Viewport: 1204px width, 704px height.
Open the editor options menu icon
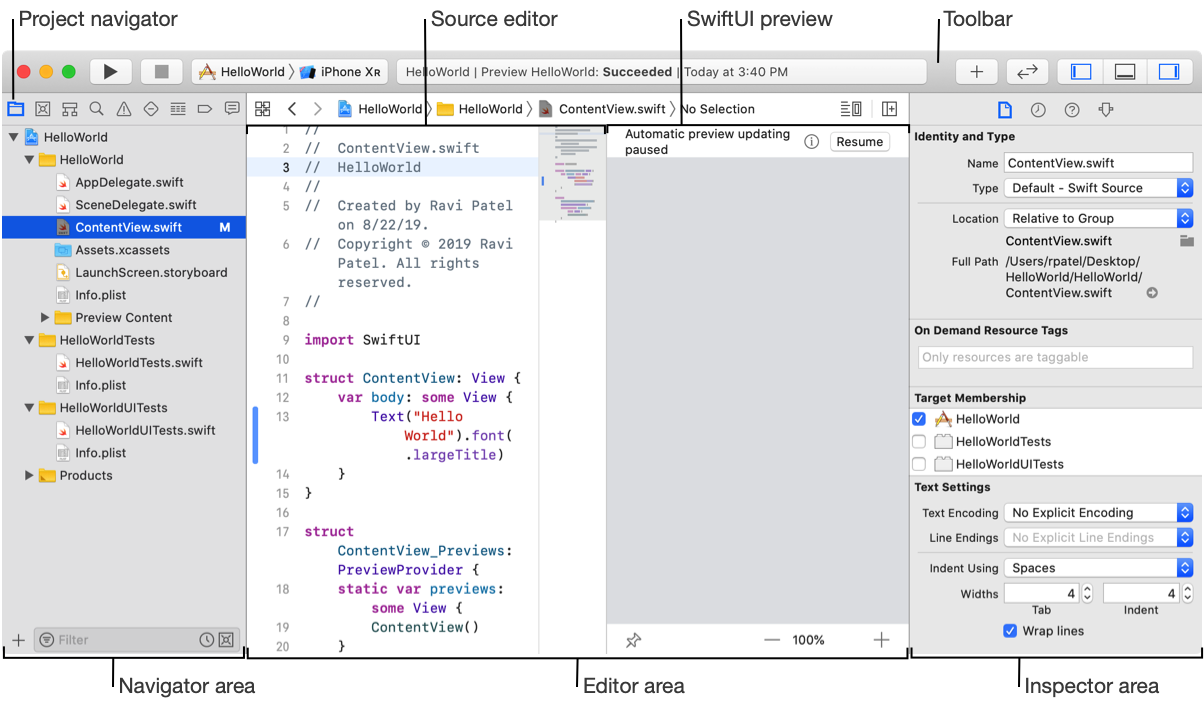[851, 109]
